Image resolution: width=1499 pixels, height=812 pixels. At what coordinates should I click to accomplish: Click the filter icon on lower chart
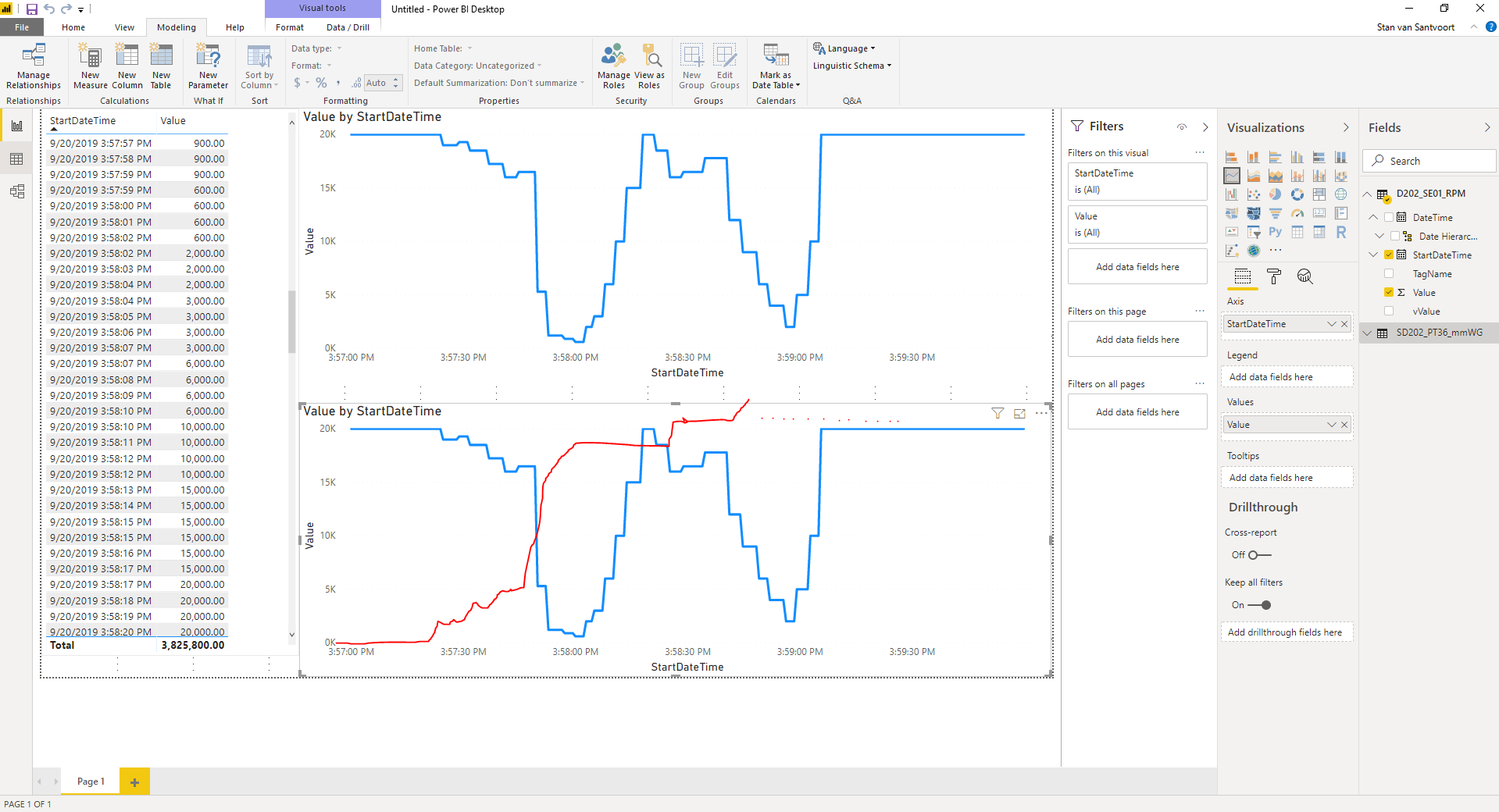998,414
